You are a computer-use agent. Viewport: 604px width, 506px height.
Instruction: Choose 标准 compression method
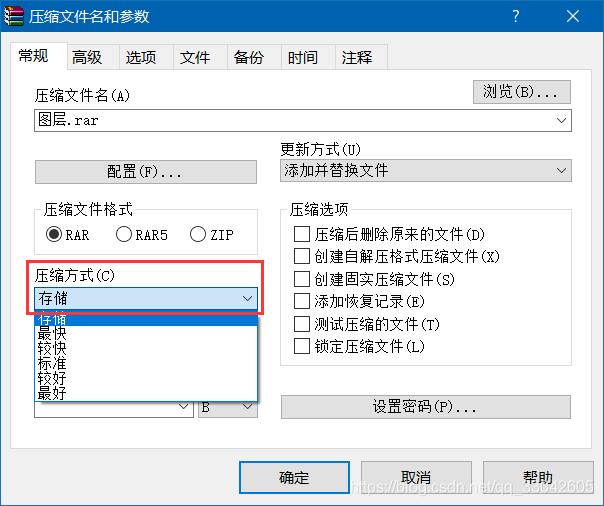[x=146, y=364]
